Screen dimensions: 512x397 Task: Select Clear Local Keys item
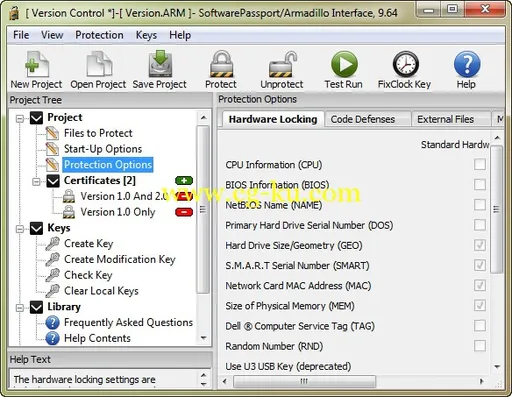[101, 291]
